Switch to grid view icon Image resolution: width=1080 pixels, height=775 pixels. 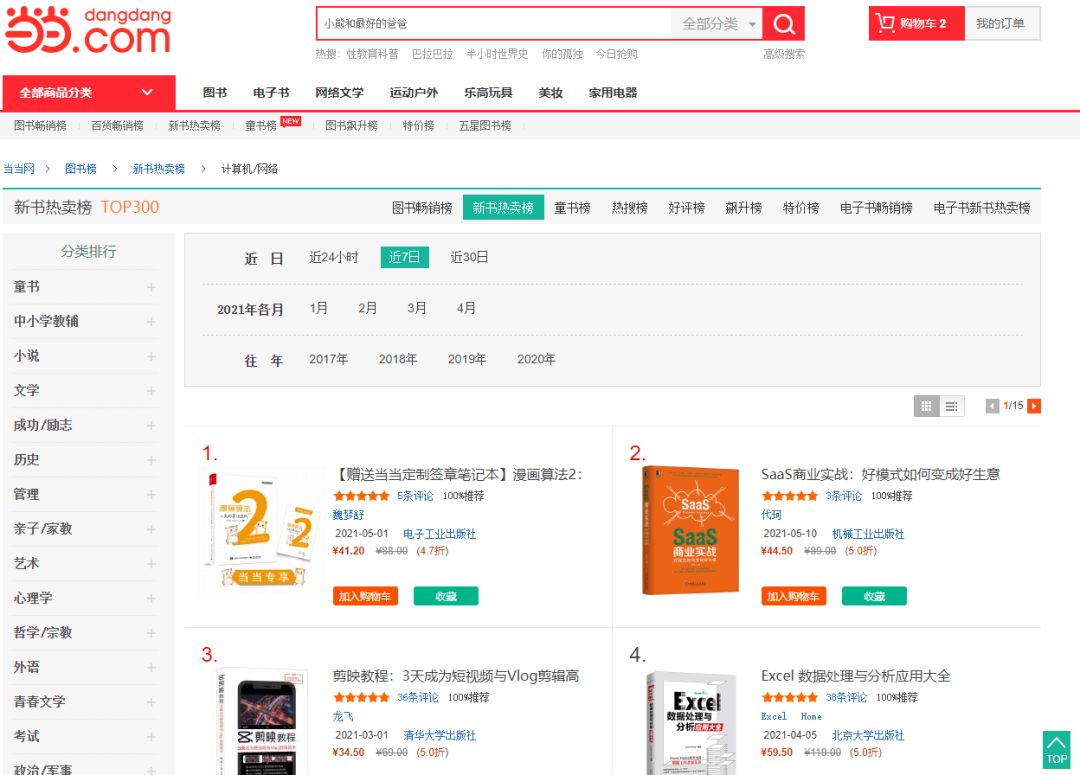click(x=926, y=406)
